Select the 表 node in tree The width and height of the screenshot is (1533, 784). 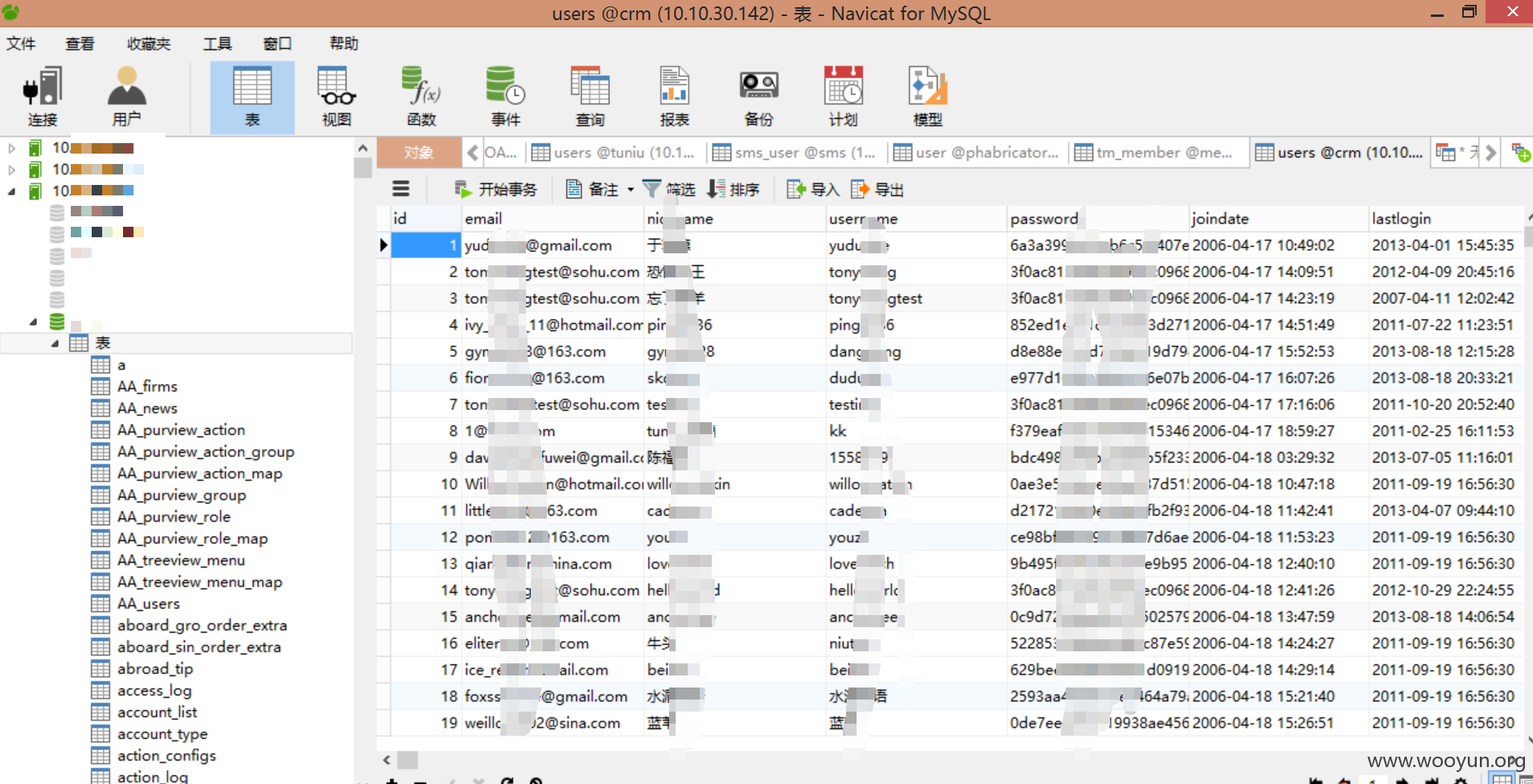pyautogui.click(x=103, y=343)
